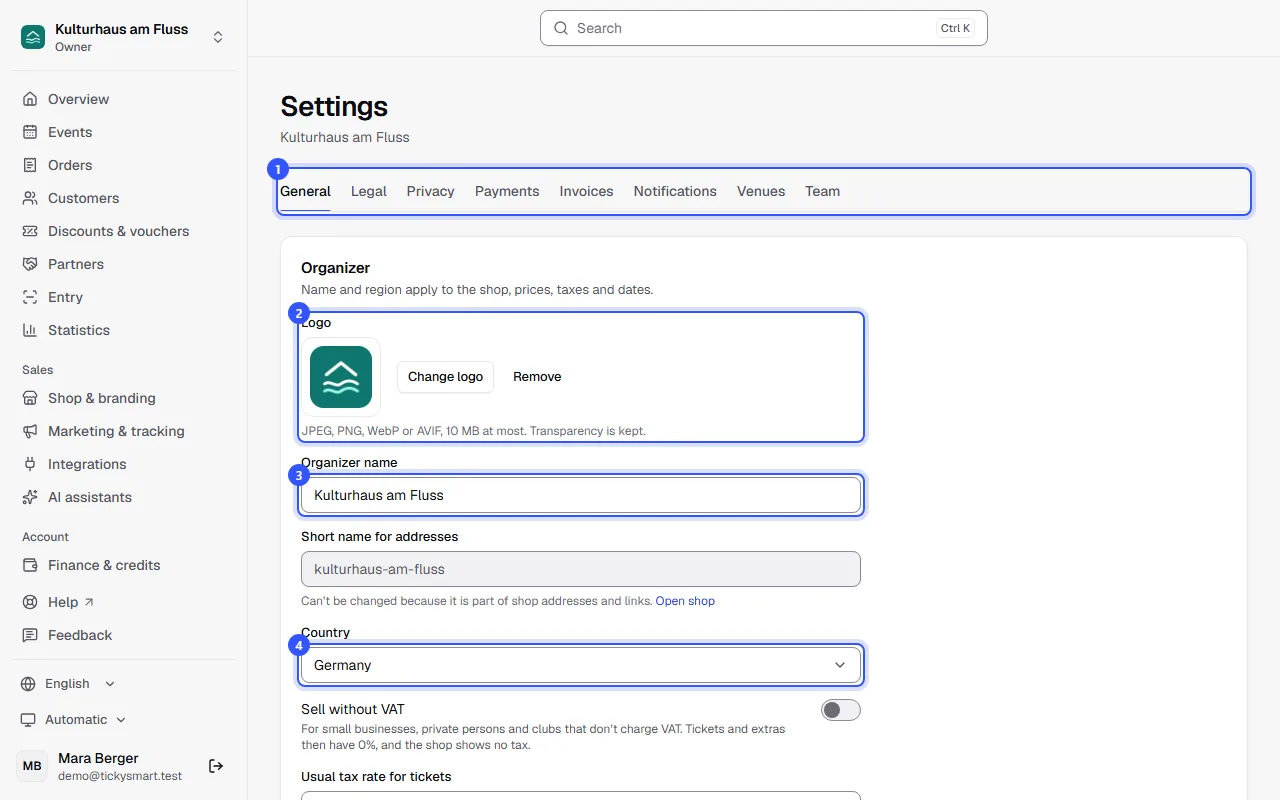
Task: Click the Search input box
Action: click(764, 28)
